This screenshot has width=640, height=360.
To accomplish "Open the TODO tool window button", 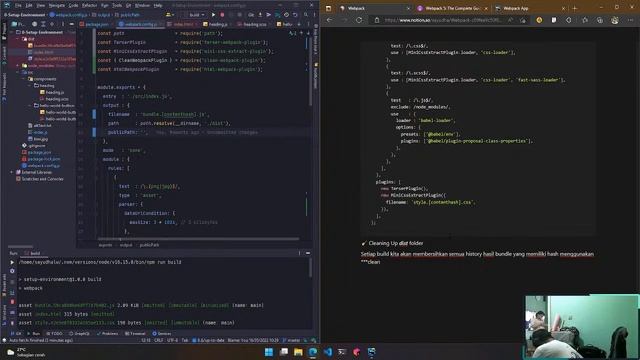I will point(55,333).
